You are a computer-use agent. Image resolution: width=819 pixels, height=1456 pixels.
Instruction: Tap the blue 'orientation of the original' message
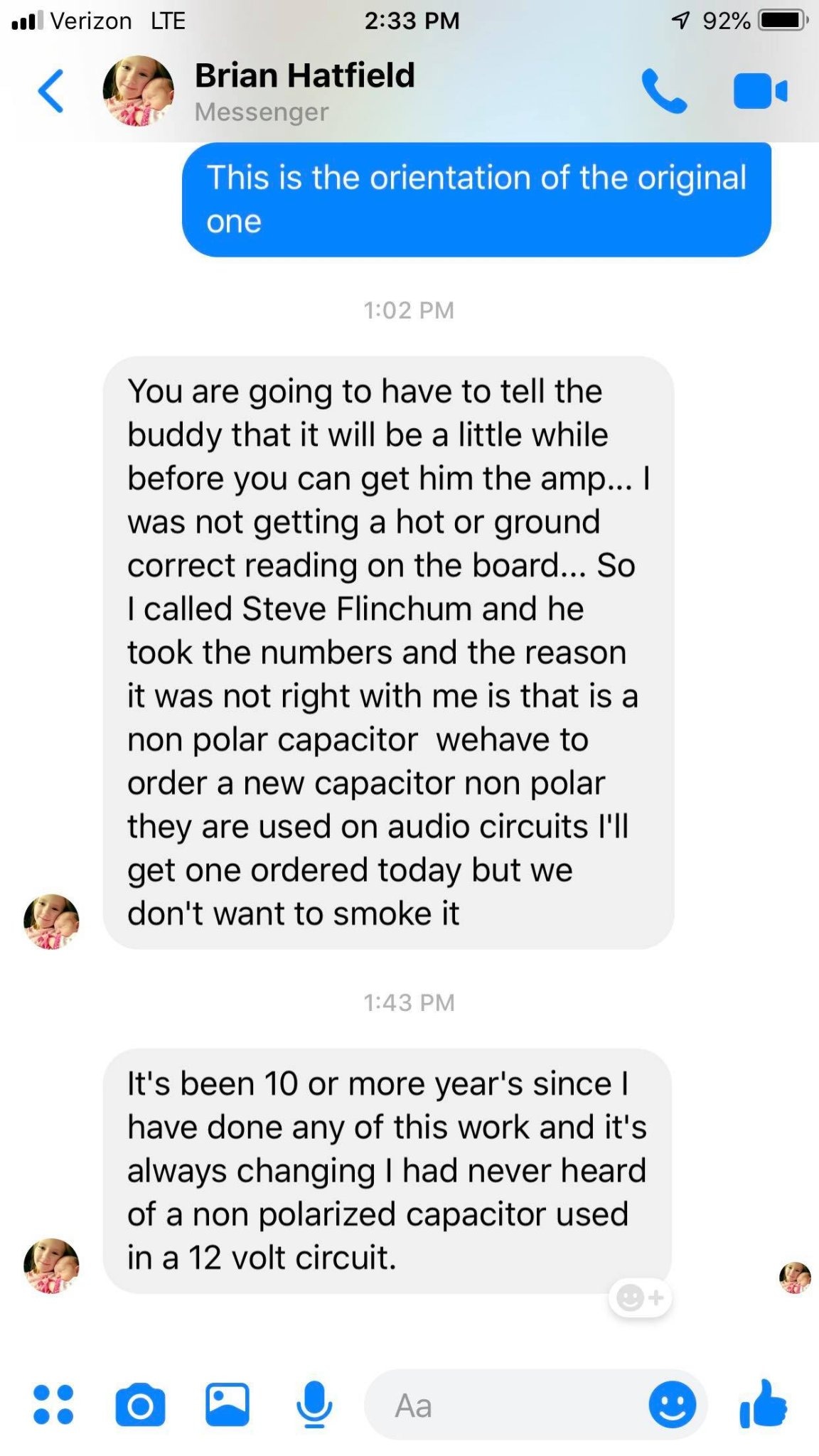click(476, 199)
